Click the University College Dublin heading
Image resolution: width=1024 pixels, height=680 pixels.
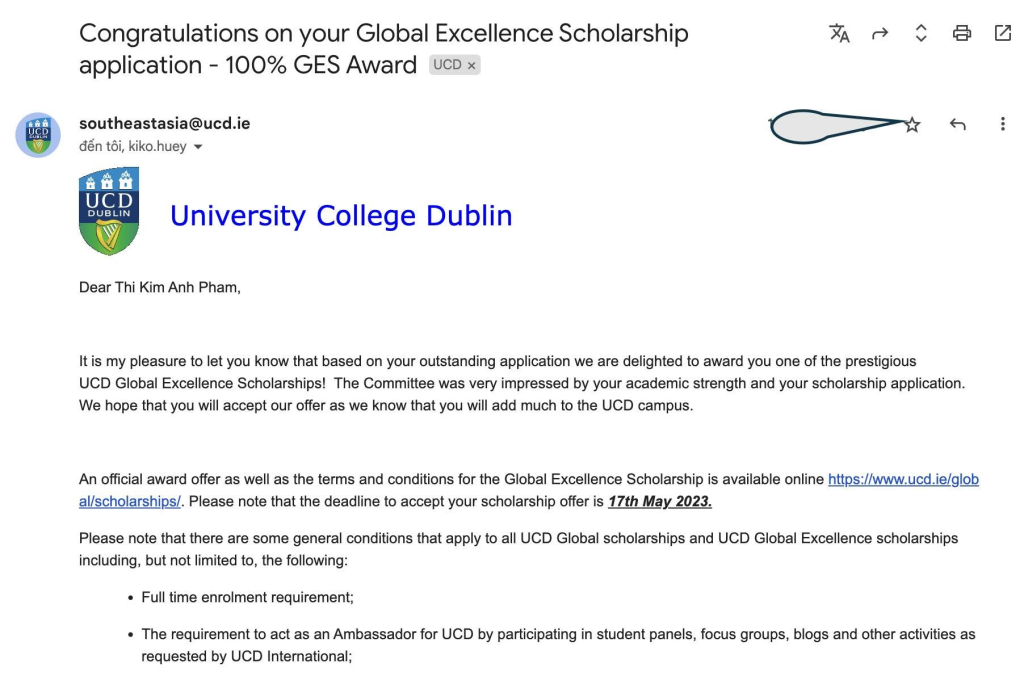(341, 216)
